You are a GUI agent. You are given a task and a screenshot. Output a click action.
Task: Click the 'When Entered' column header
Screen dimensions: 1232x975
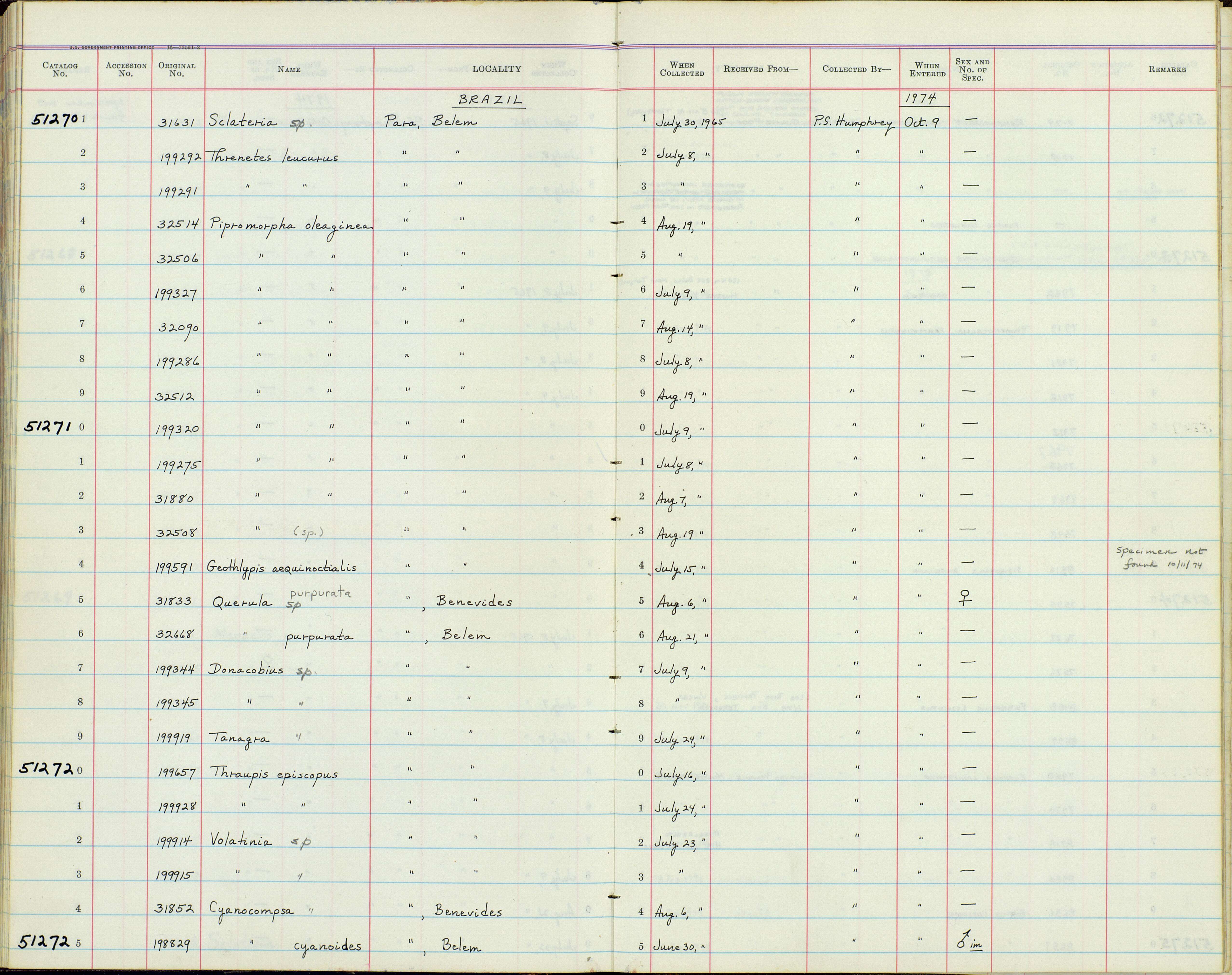pyautogui.click(x=927, y=69)
